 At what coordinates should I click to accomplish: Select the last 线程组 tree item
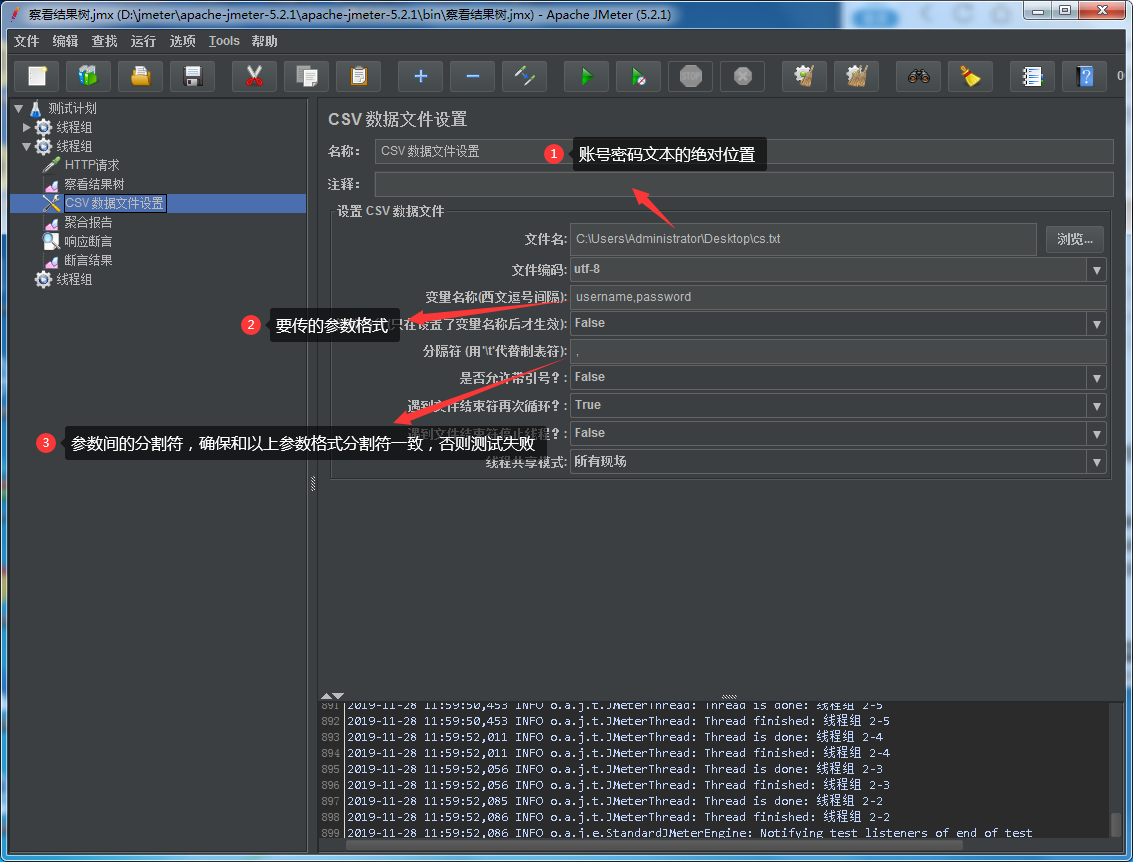[x=74, y=279]
